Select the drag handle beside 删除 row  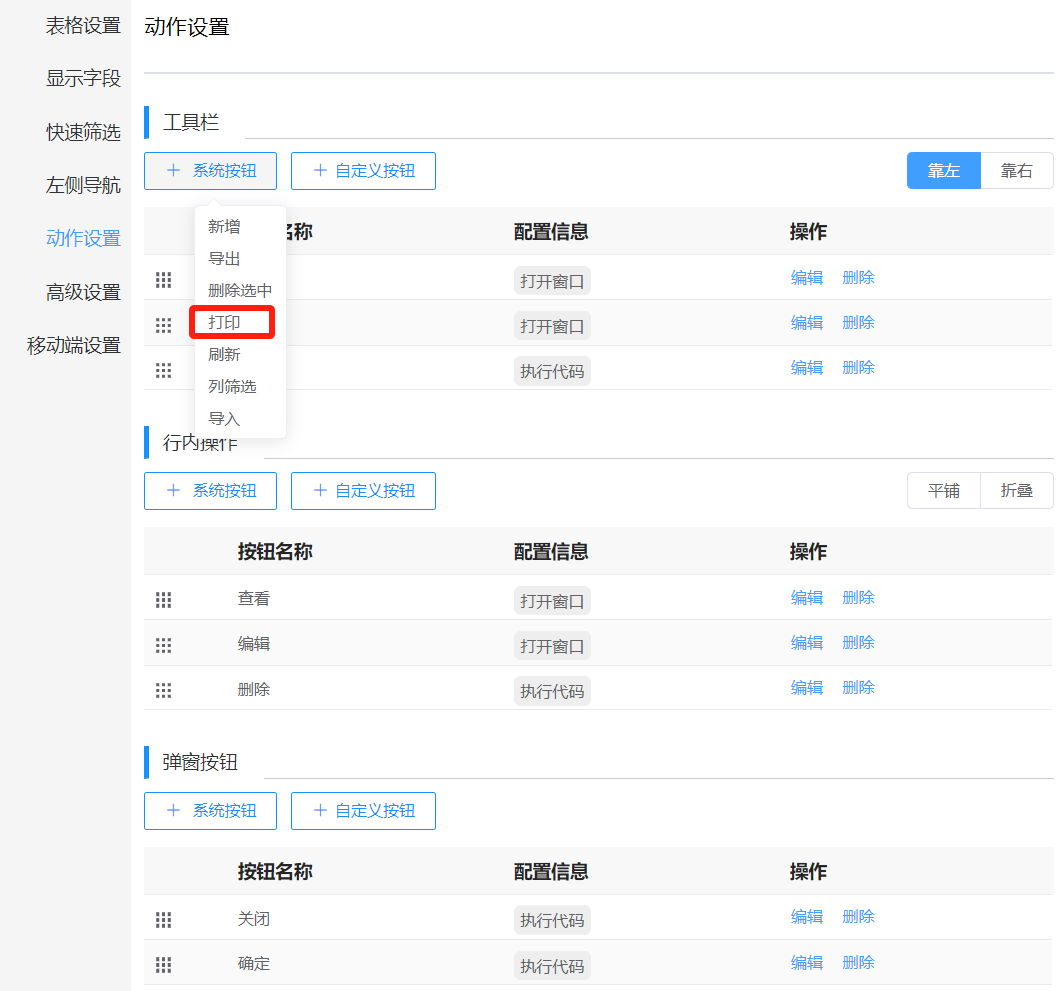(x=163, y=690)
